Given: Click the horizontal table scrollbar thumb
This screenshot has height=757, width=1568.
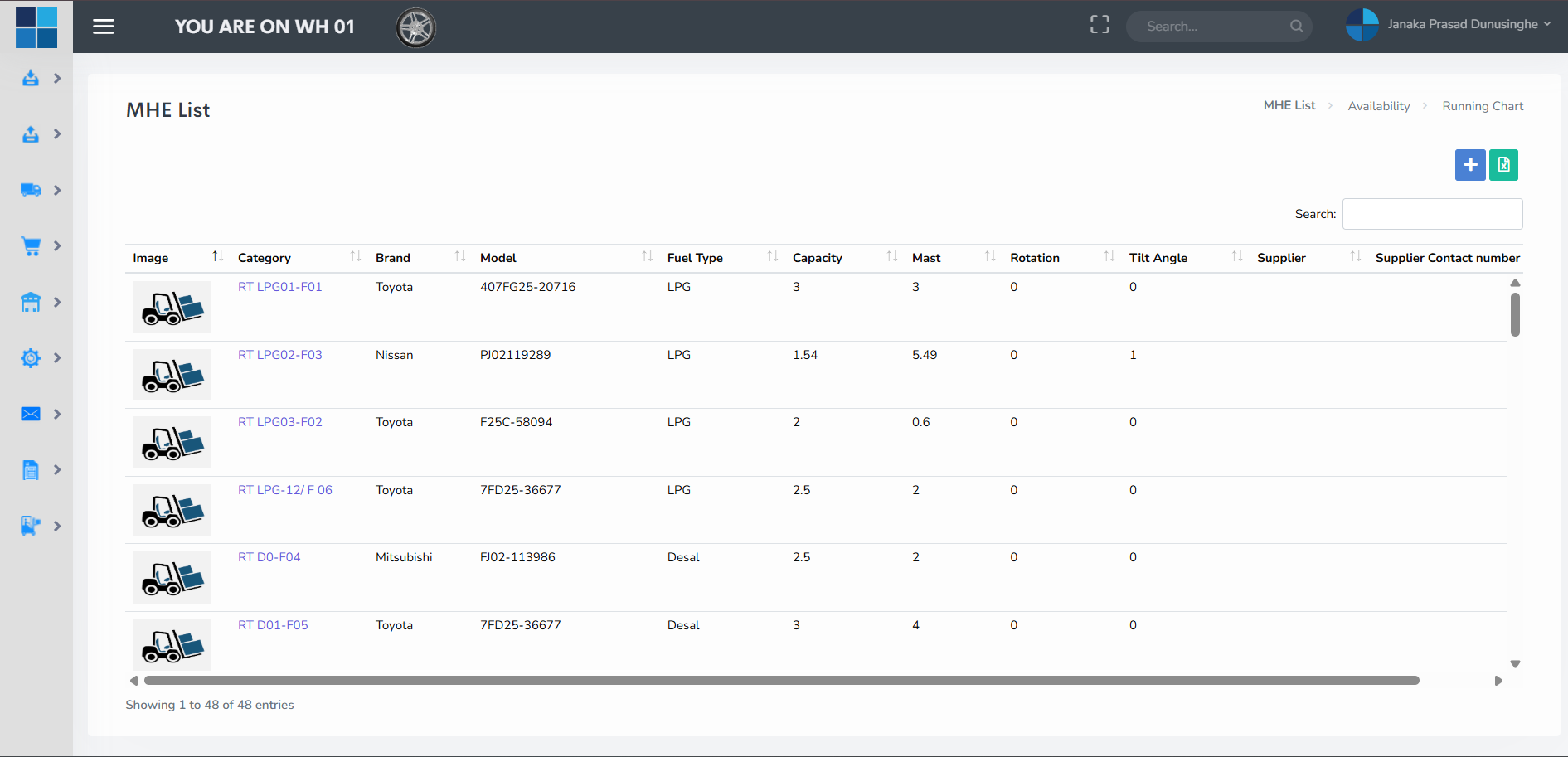Looking at the screenshot, I should click(x=781, y=681).
